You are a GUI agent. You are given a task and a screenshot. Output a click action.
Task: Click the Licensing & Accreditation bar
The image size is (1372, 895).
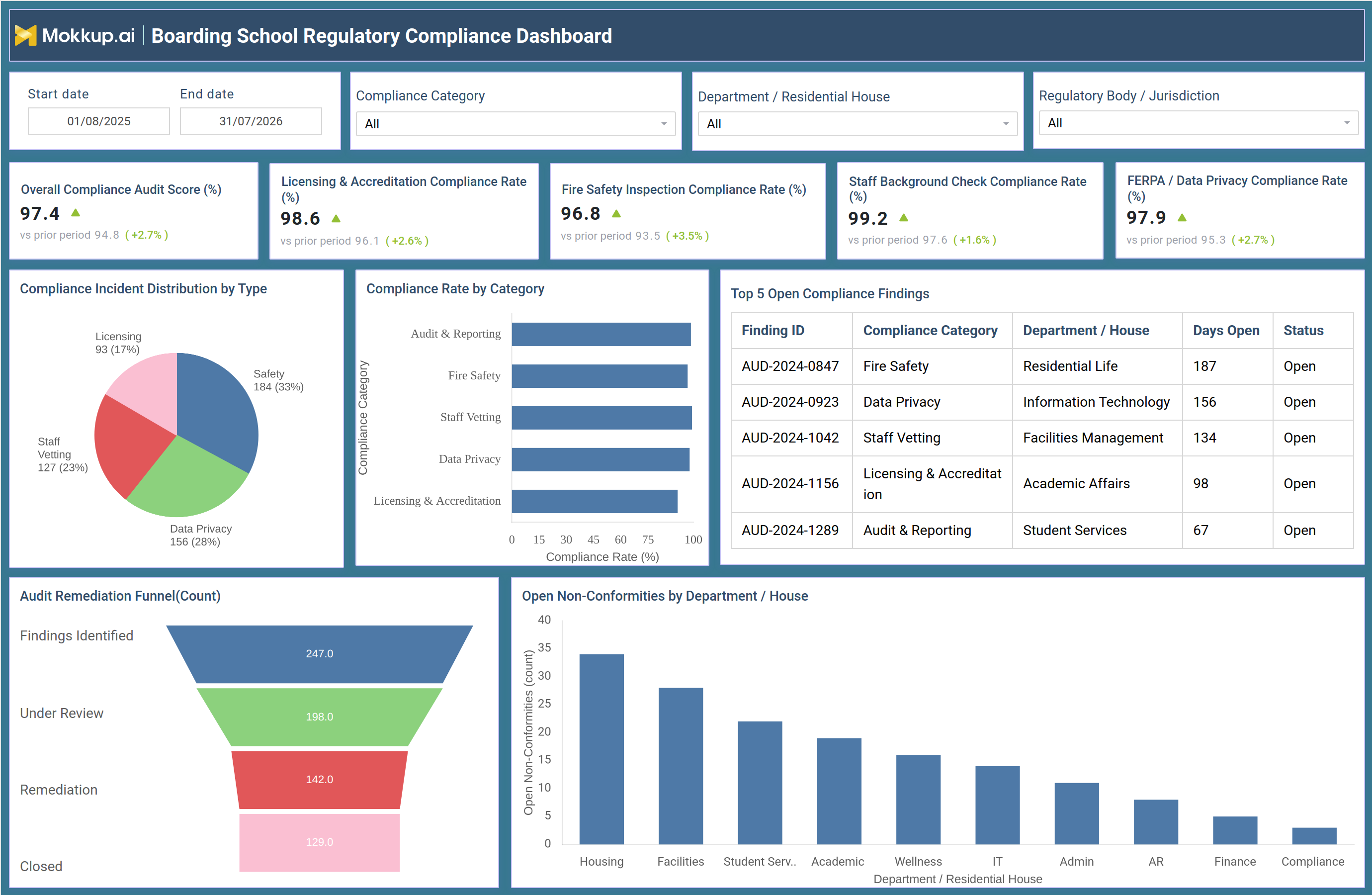[595, 501]
